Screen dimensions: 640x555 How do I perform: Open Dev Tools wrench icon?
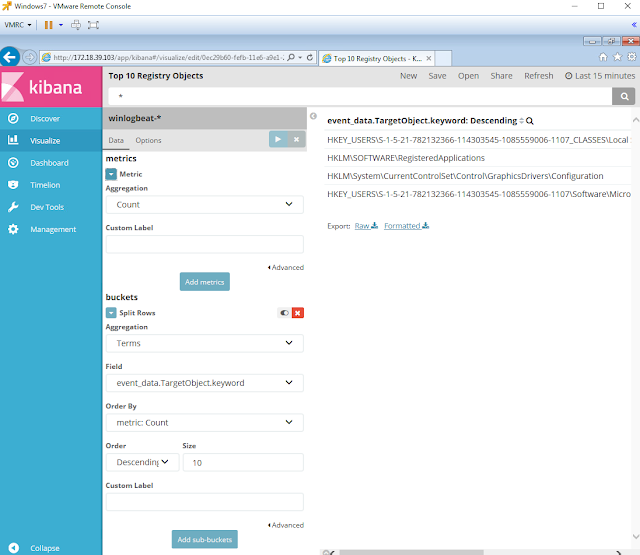point(13,207)
